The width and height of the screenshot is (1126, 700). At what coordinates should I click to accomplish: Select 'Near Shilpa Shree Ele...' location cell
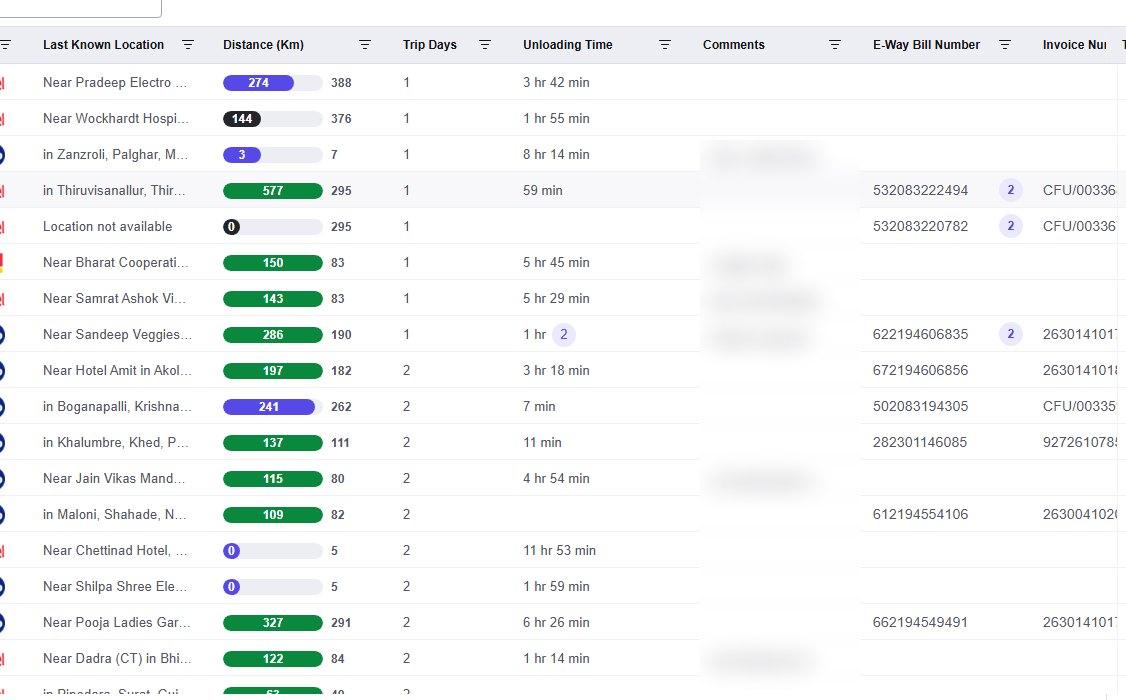click(x=115, y=587)
